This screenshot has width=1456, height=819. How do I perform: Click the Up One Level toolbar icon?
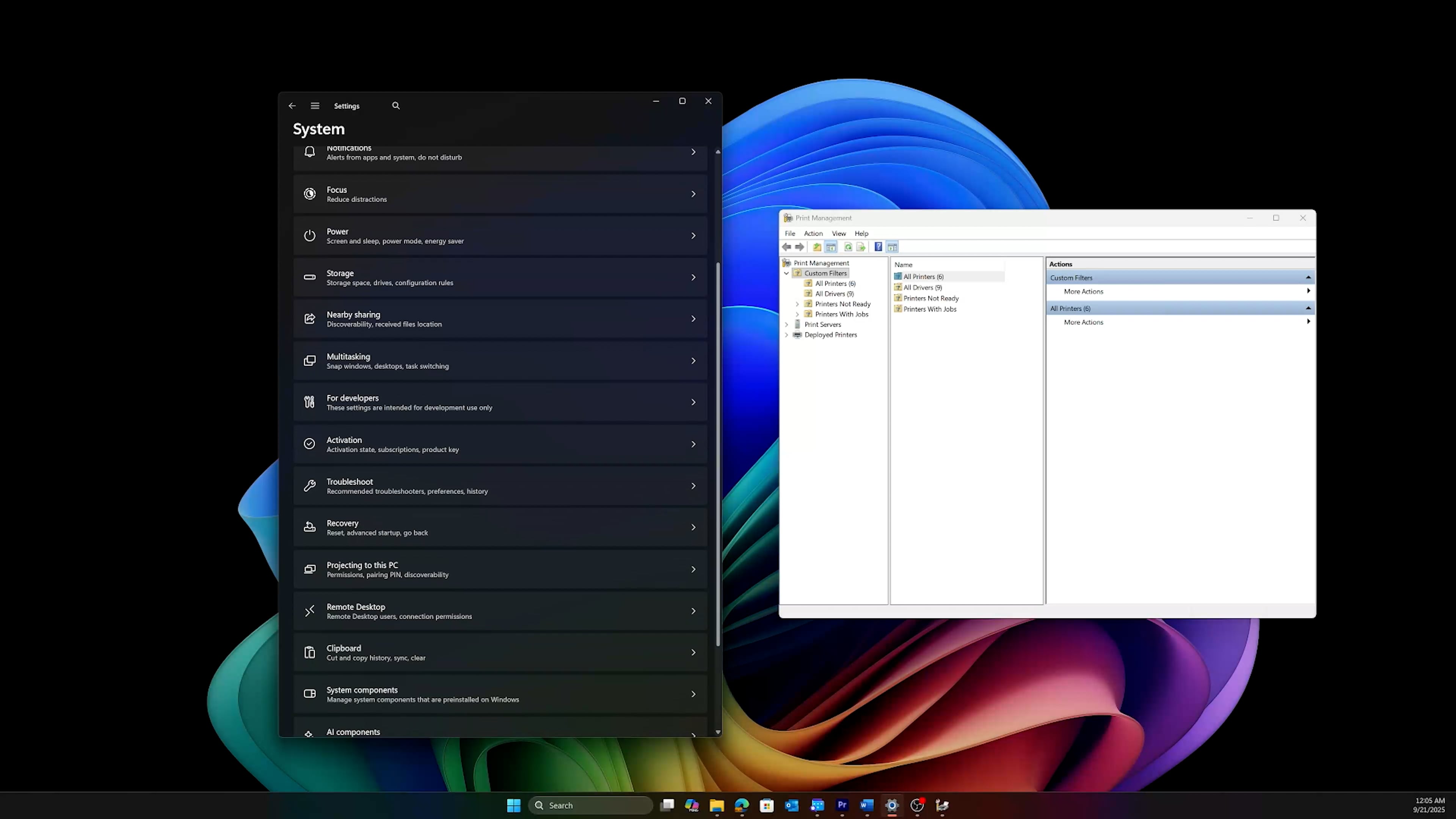(817, 247)
